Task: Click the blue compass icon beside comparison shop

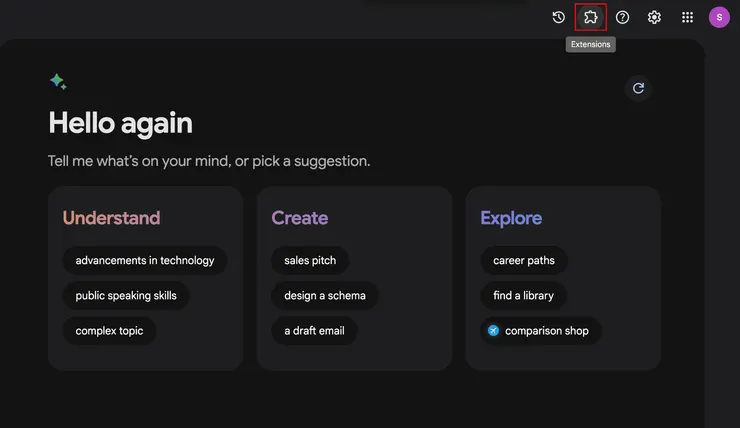Action: click(493, 331)
